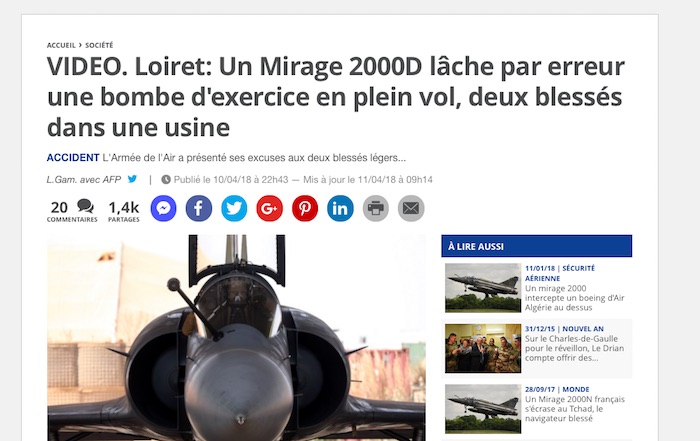Go to Accueil breadcrumb

click(61, 45)
